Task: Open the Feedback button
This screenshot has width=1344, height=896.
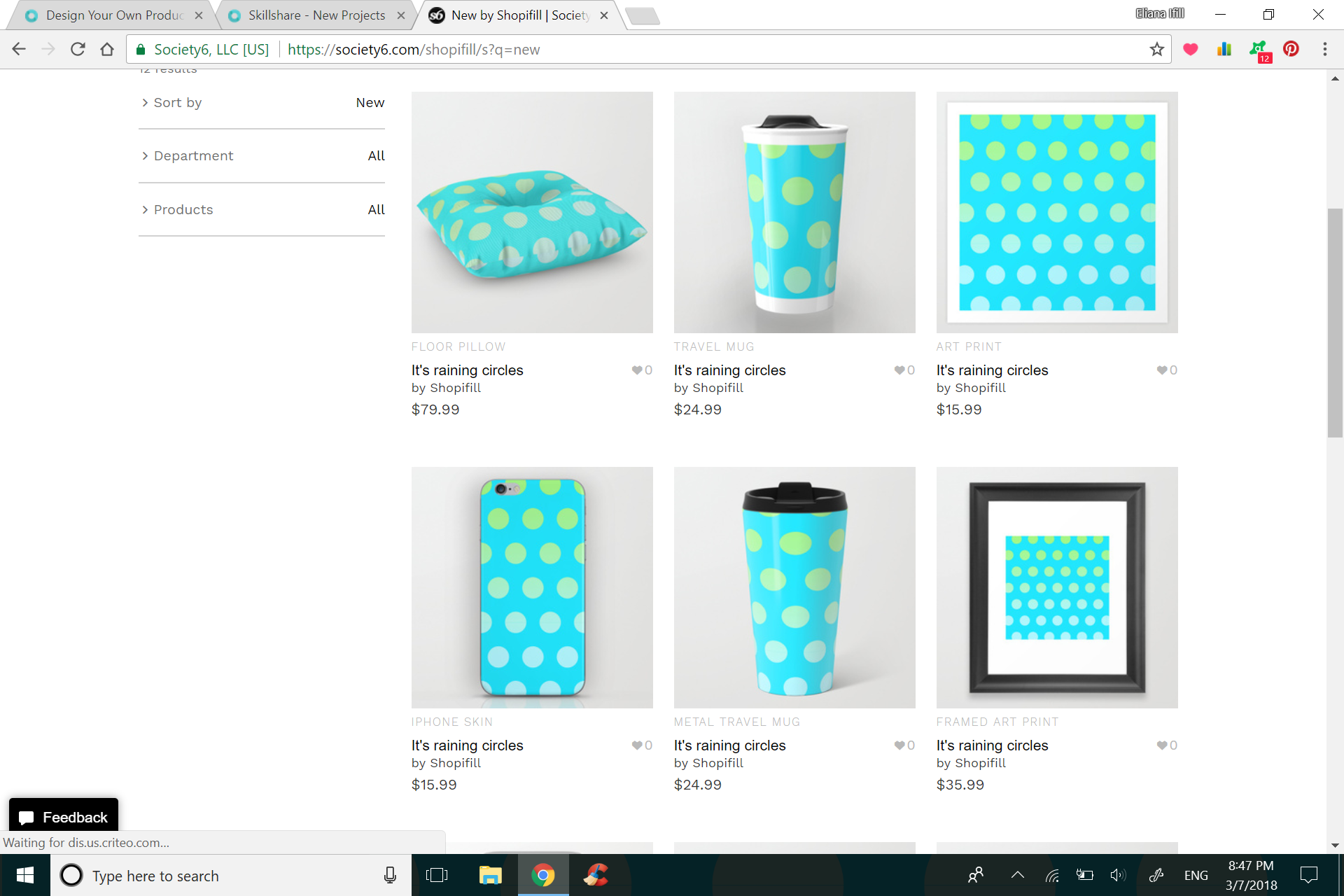Action: pyautogui.click(x=64, y=817)
